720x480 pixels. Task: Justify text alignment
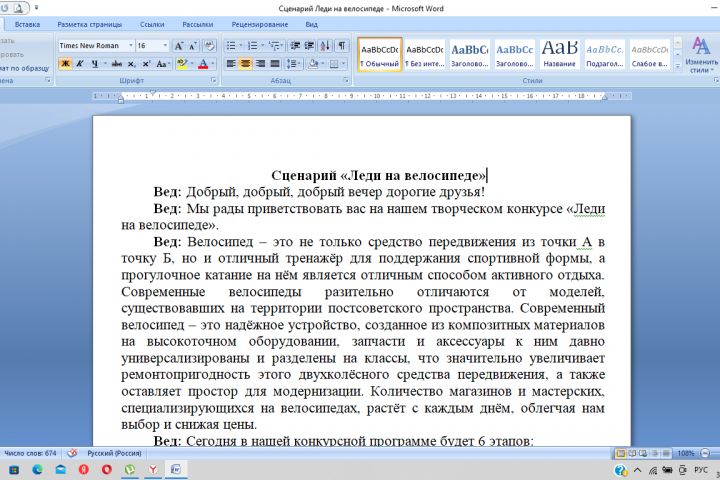(x=275, y=64)
